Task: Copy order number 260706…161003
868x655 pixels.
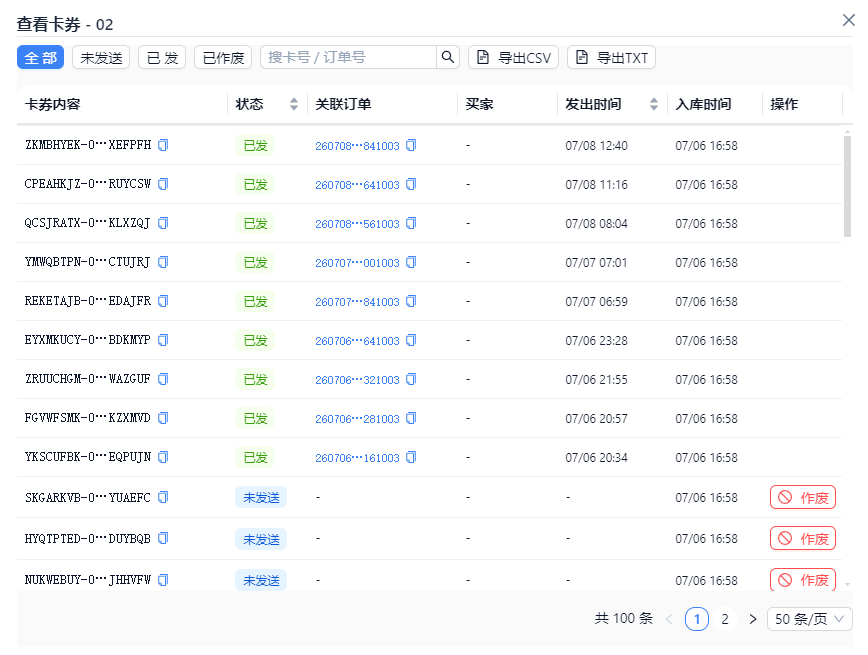Action: [411, 457]
